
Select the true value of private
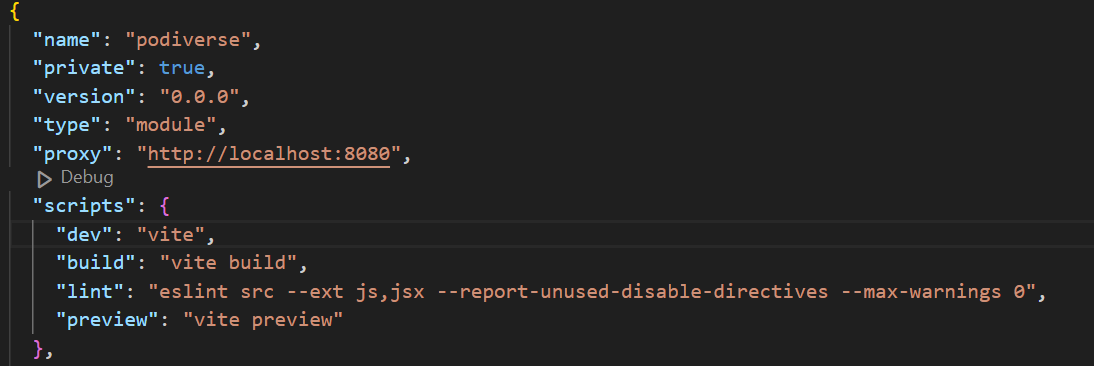coord(182,68)
